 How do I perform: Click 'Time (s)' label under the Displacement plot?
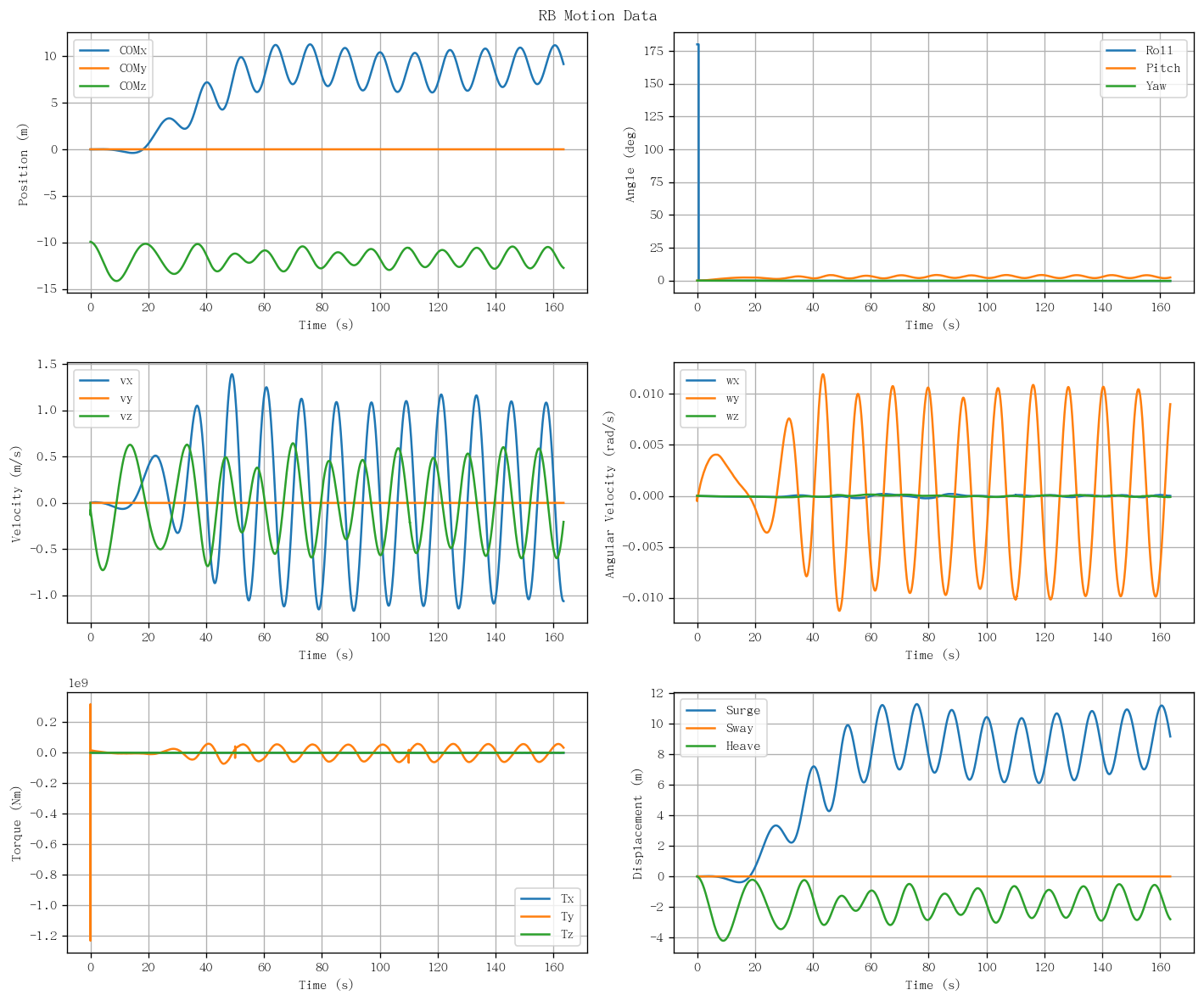(933, 985)
